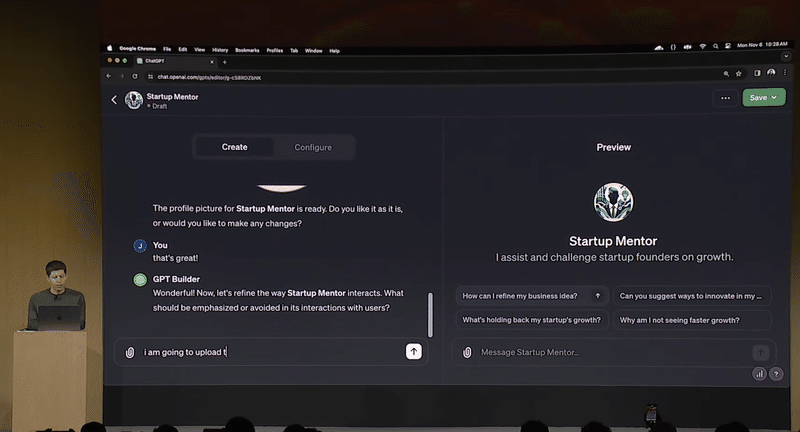Expand the tab search chevron in tab strip

[x=786, y=56]
